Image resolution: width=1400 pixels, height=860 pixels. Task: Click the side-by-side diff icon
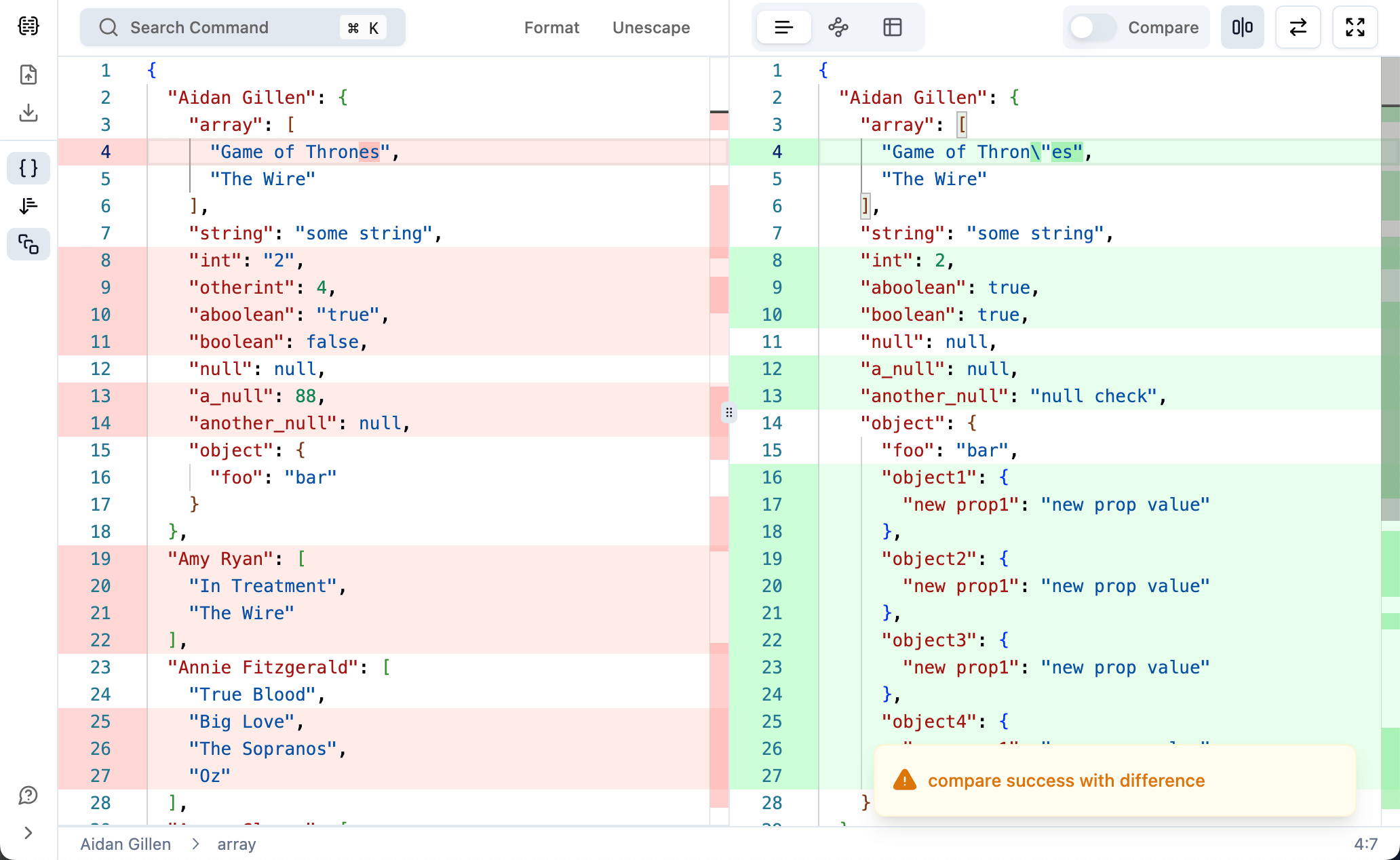click(1244, 27)
